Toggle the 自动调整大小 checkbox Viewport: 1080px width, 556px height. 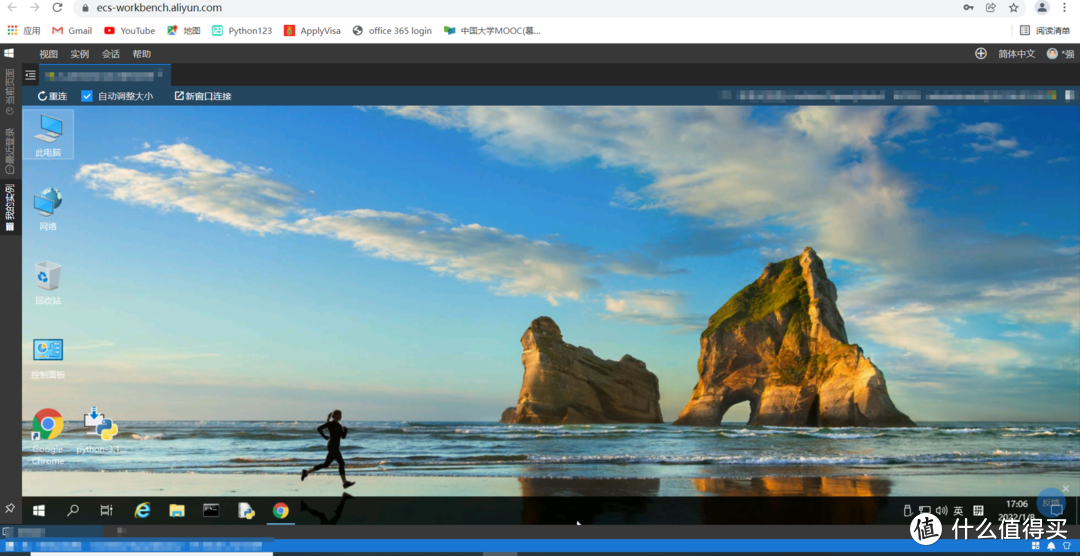(87, 96)
